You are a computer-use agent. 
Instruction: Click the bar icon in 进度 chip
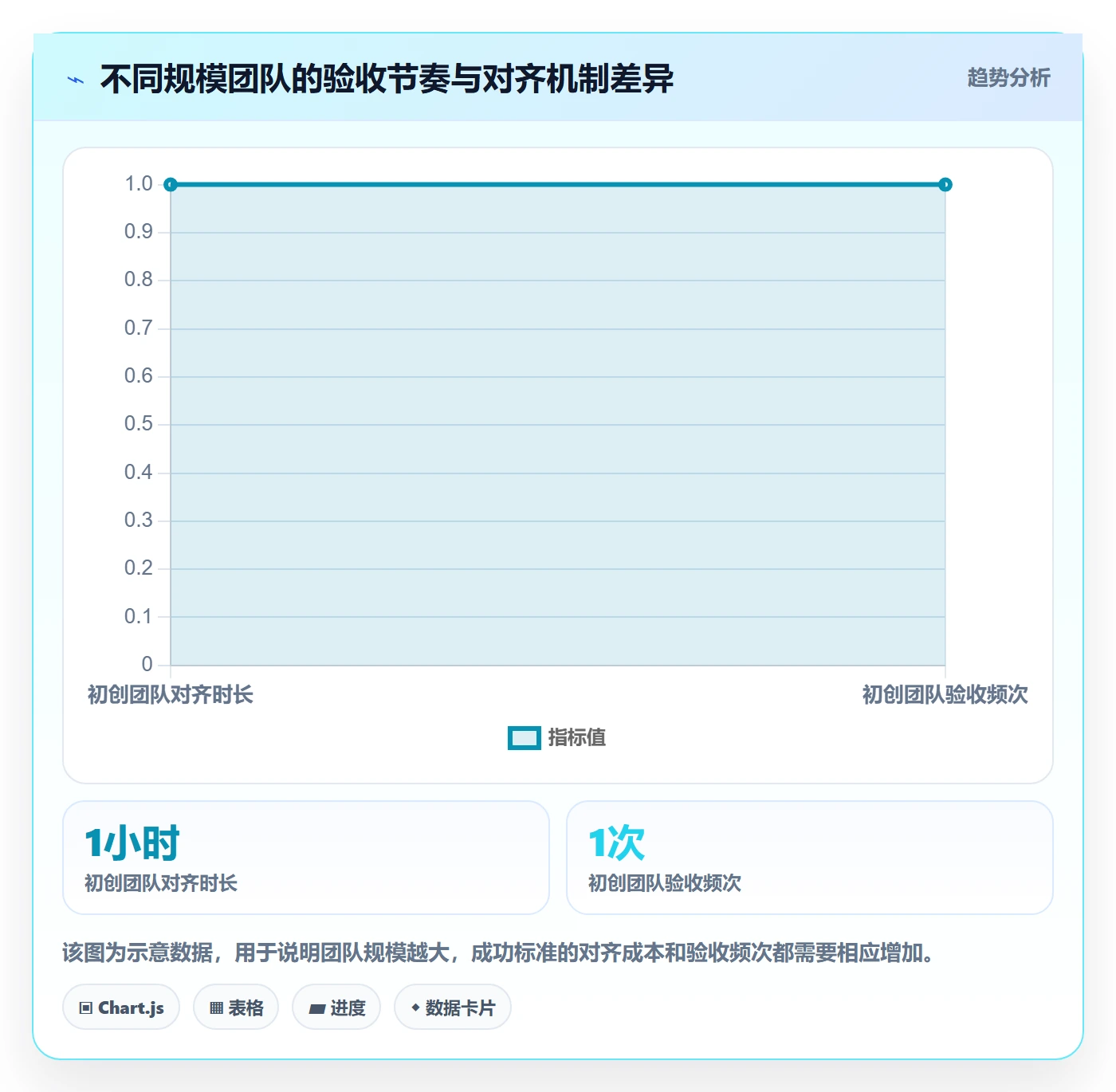click(x=316, y=1009)
